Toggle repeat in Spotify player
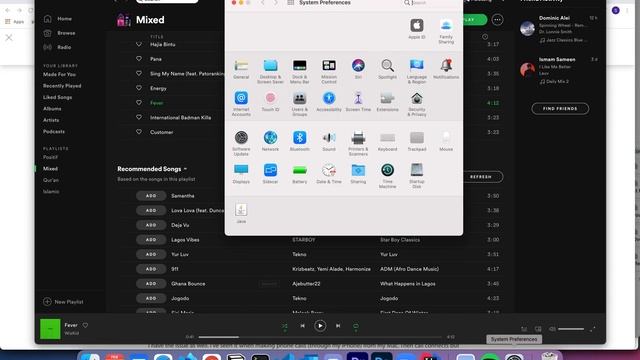This screenshot has width=640, height=360. (x=356, y=326)
